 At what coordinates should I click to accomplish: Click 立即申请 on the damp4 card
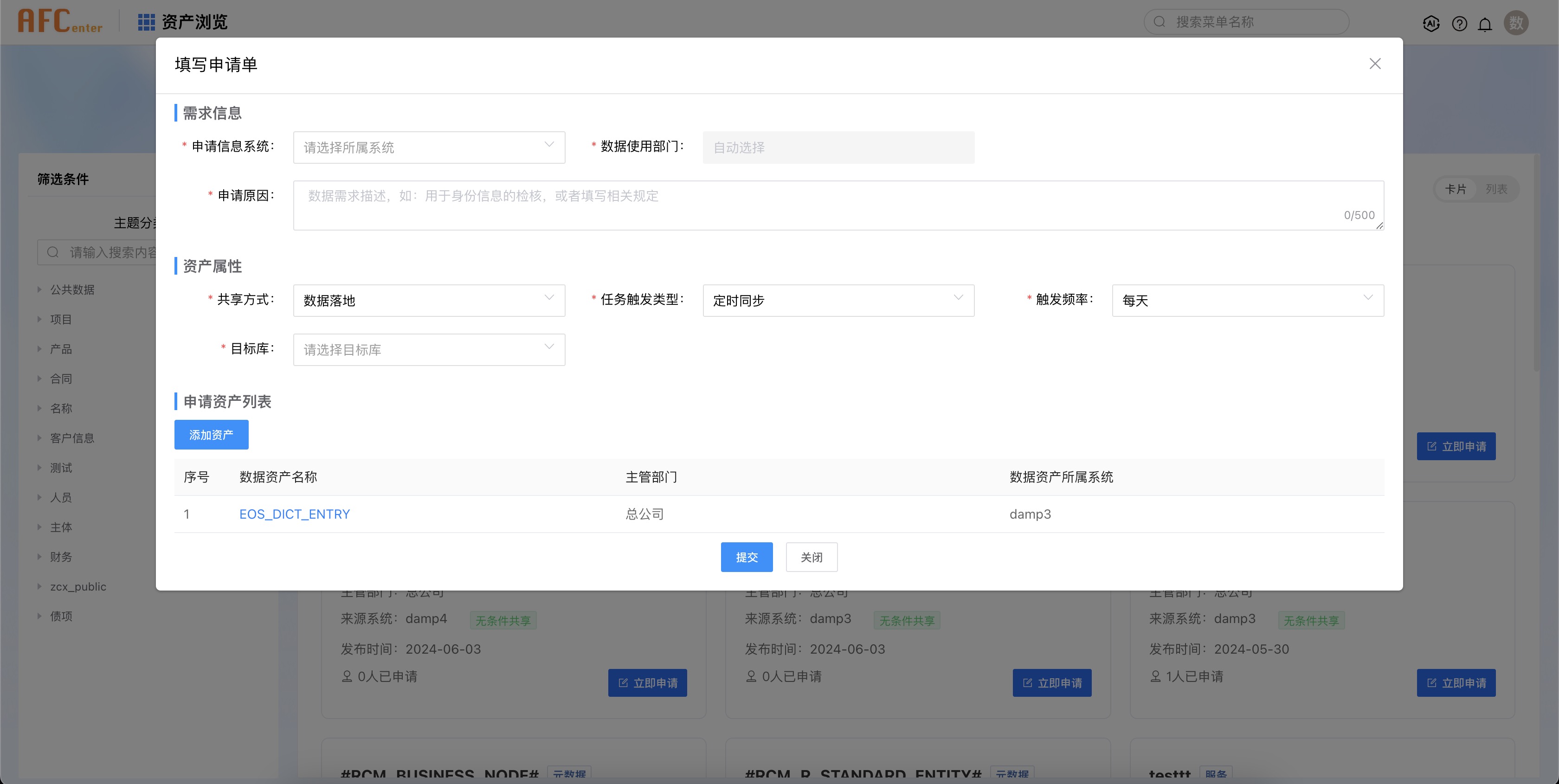click(648, 683)
